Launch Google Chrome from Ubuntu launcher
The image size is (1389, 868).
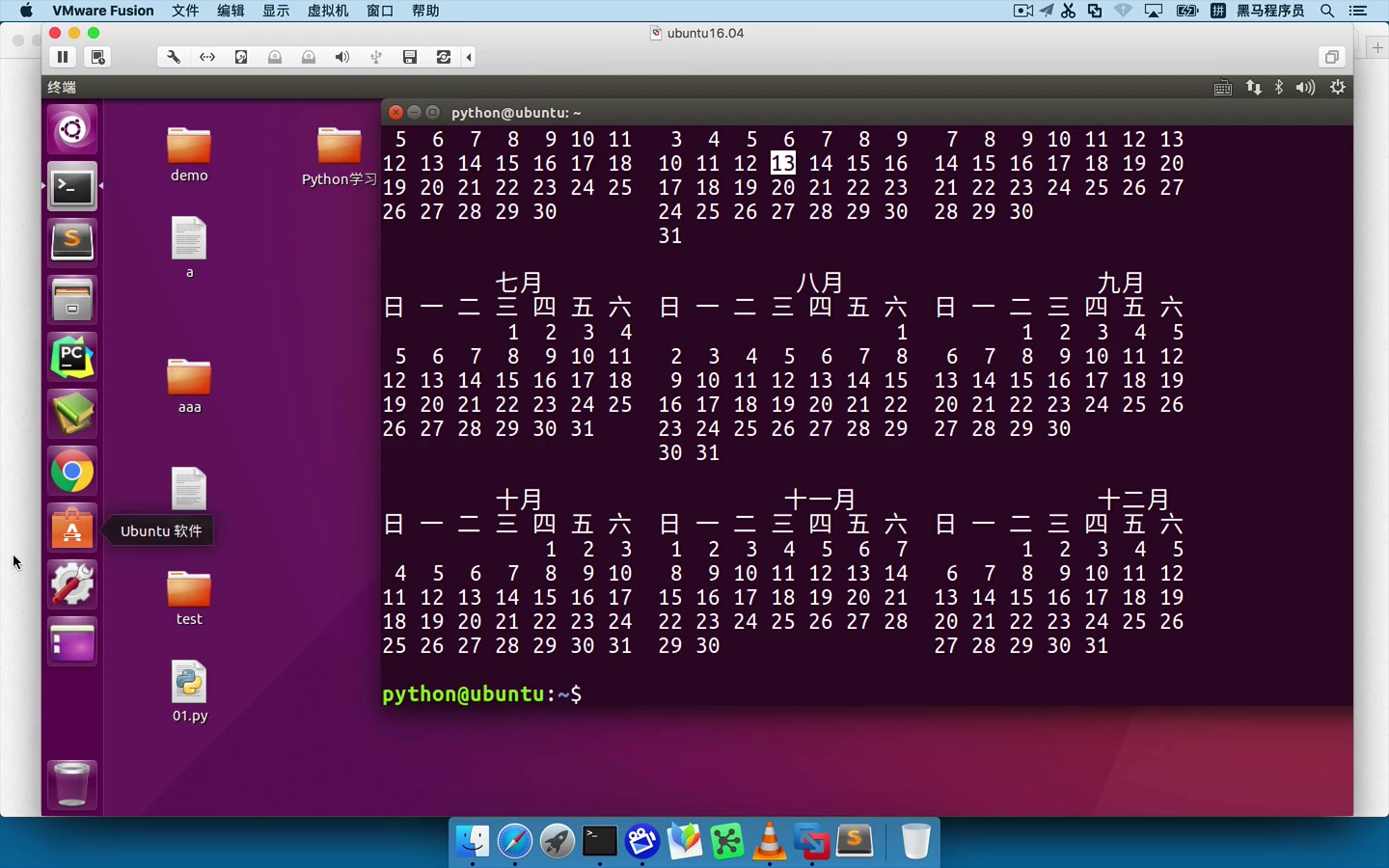click(x=72, y=472)
